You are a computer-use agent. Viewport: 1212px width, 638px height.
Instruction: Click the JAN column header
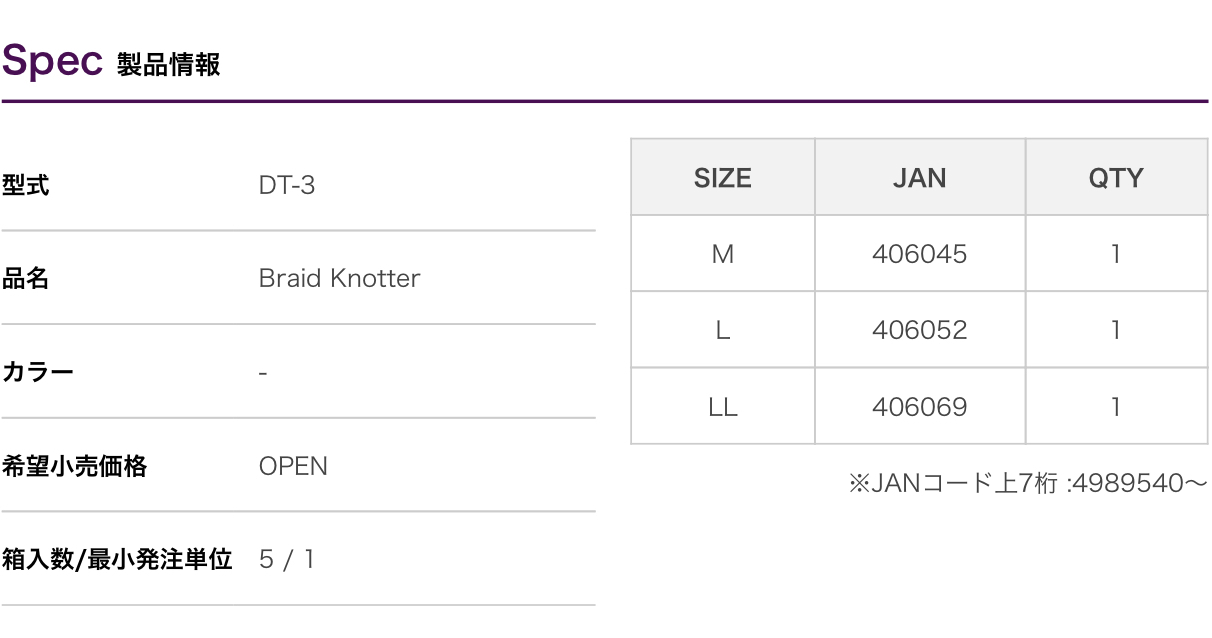919,178
